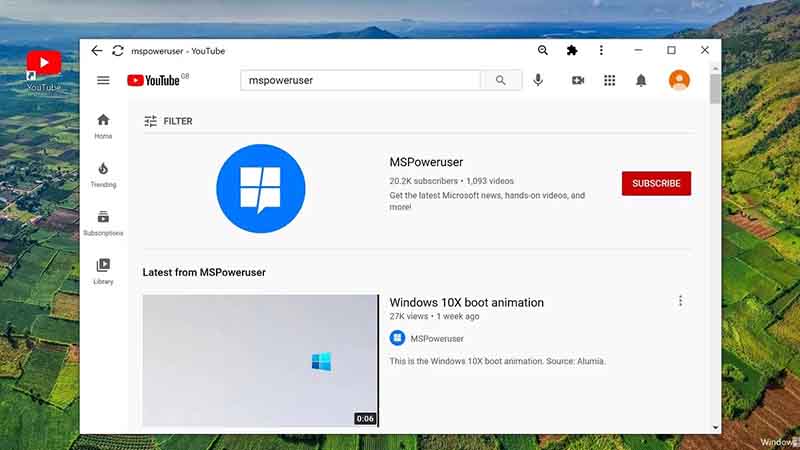Go to Home in the sidebar
The image size is (800, 450).
[x=103, y=126]
